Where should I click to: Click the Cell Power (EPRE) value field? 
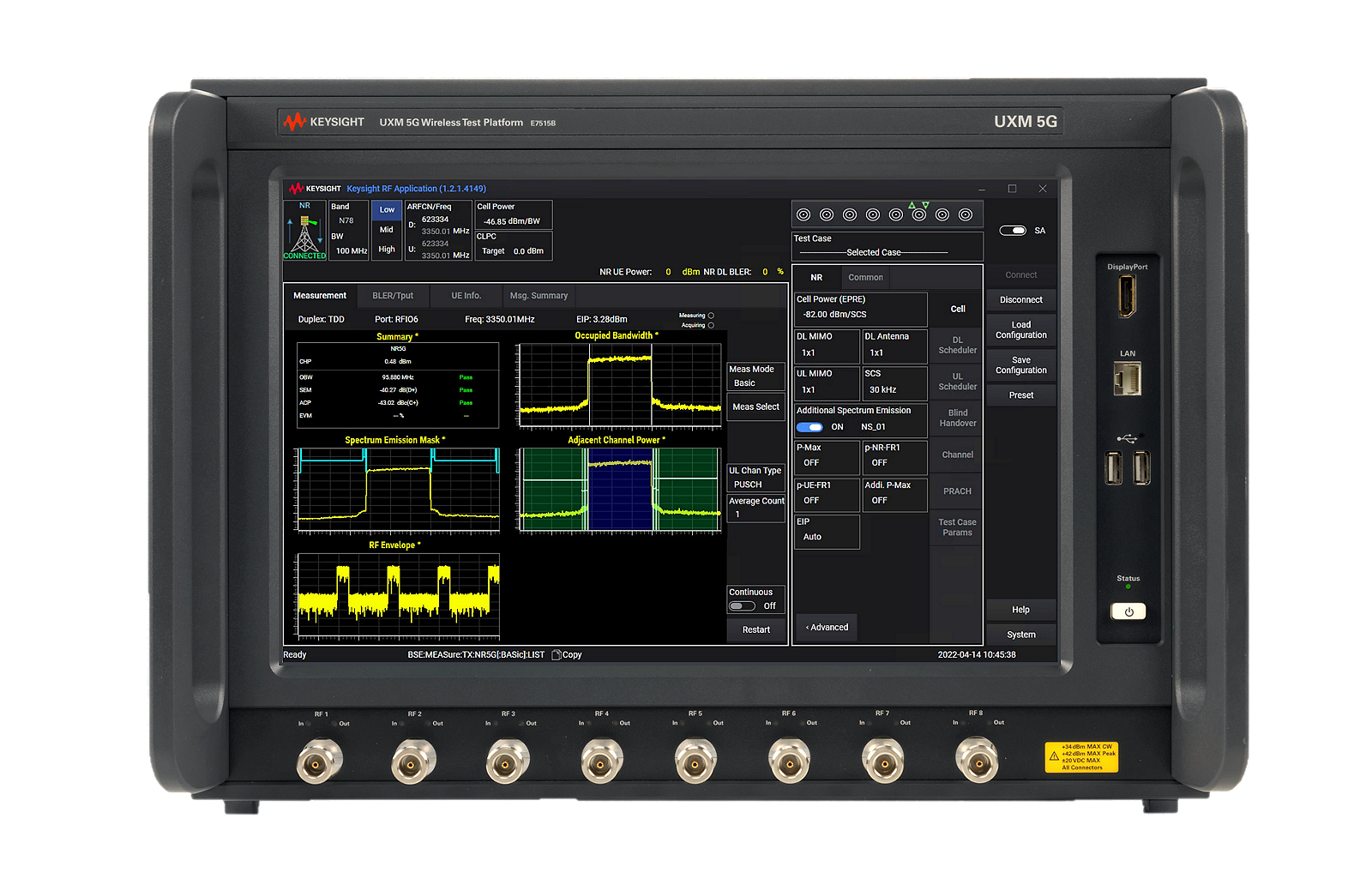pyautogui.click(x=860, y=308)
